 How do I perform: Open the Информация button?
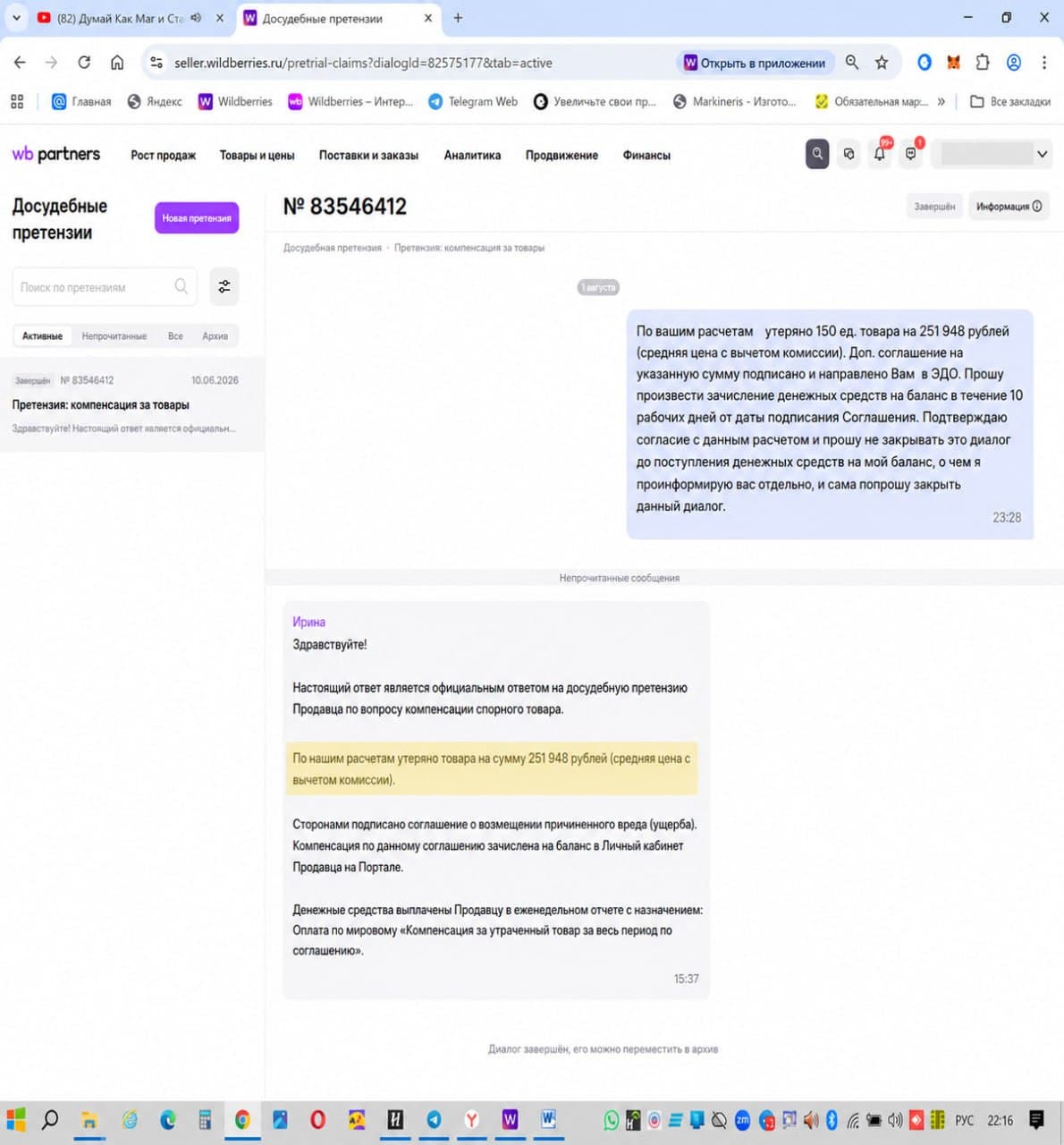coord(1009,207)
